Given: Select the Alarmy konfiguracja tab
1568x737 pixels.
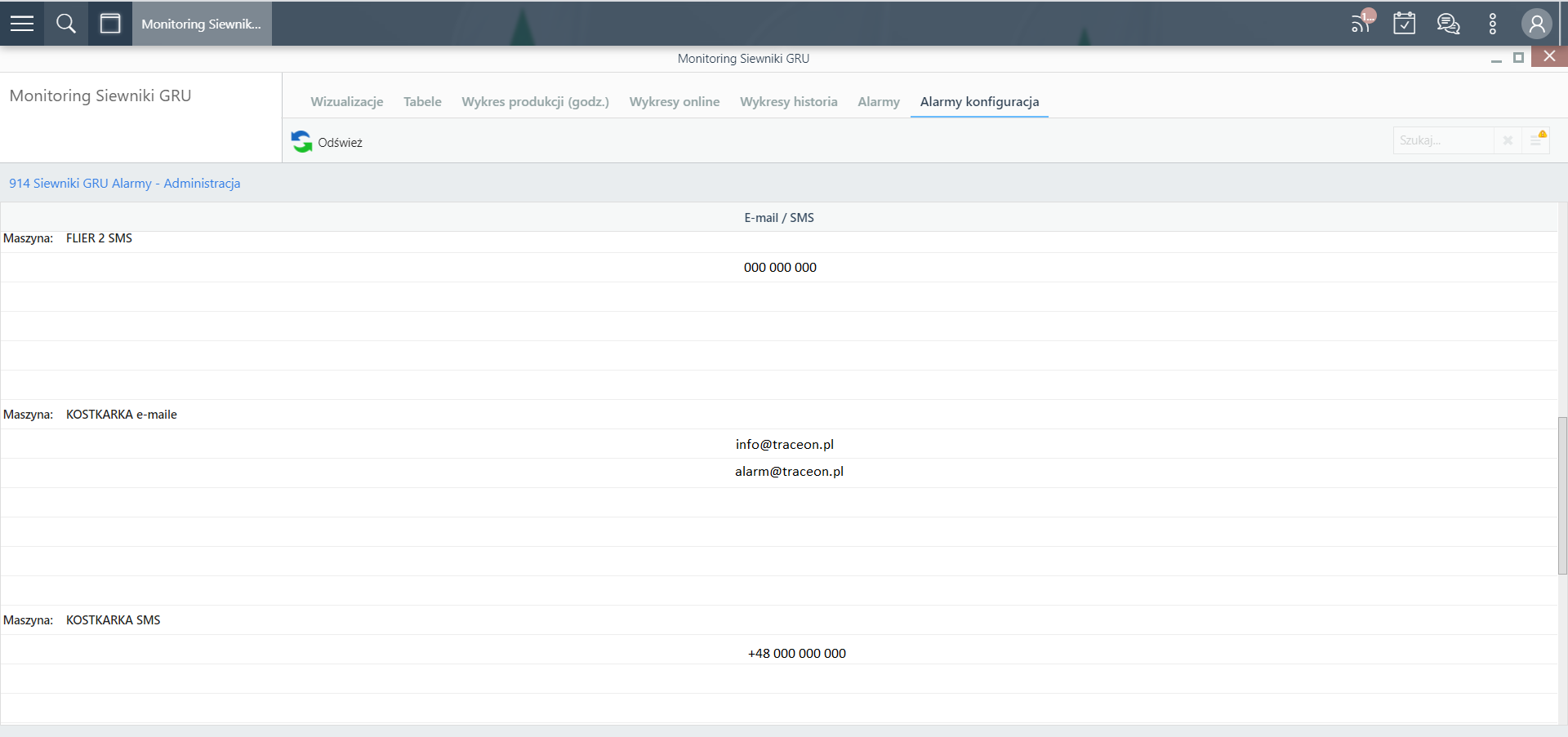Looking at the screenshot, I should pos(979,102).
